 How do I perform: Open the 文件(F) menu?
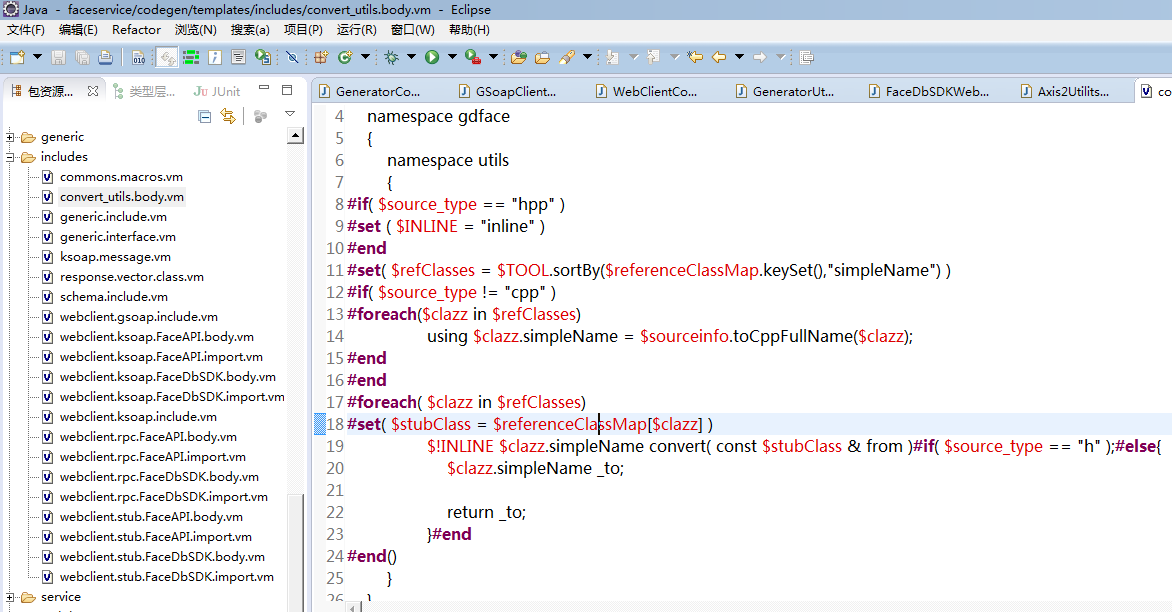click(26, 30)
